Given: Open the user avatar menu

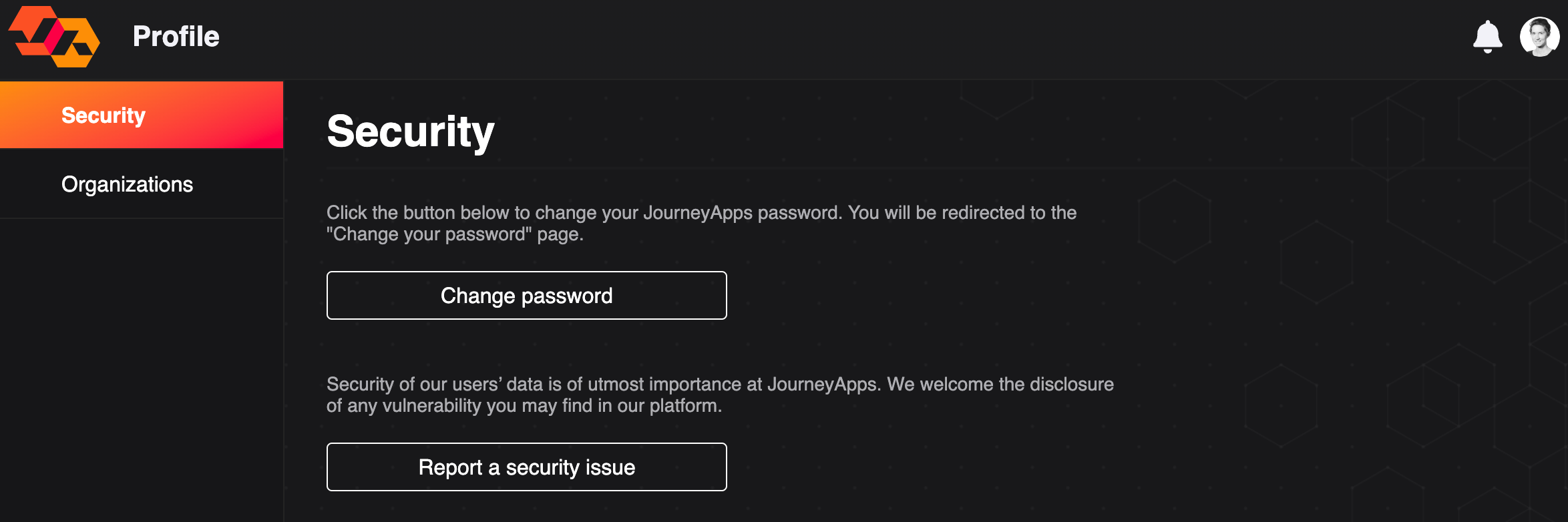Looking at the screenshot, I should tap(1539, 37).
